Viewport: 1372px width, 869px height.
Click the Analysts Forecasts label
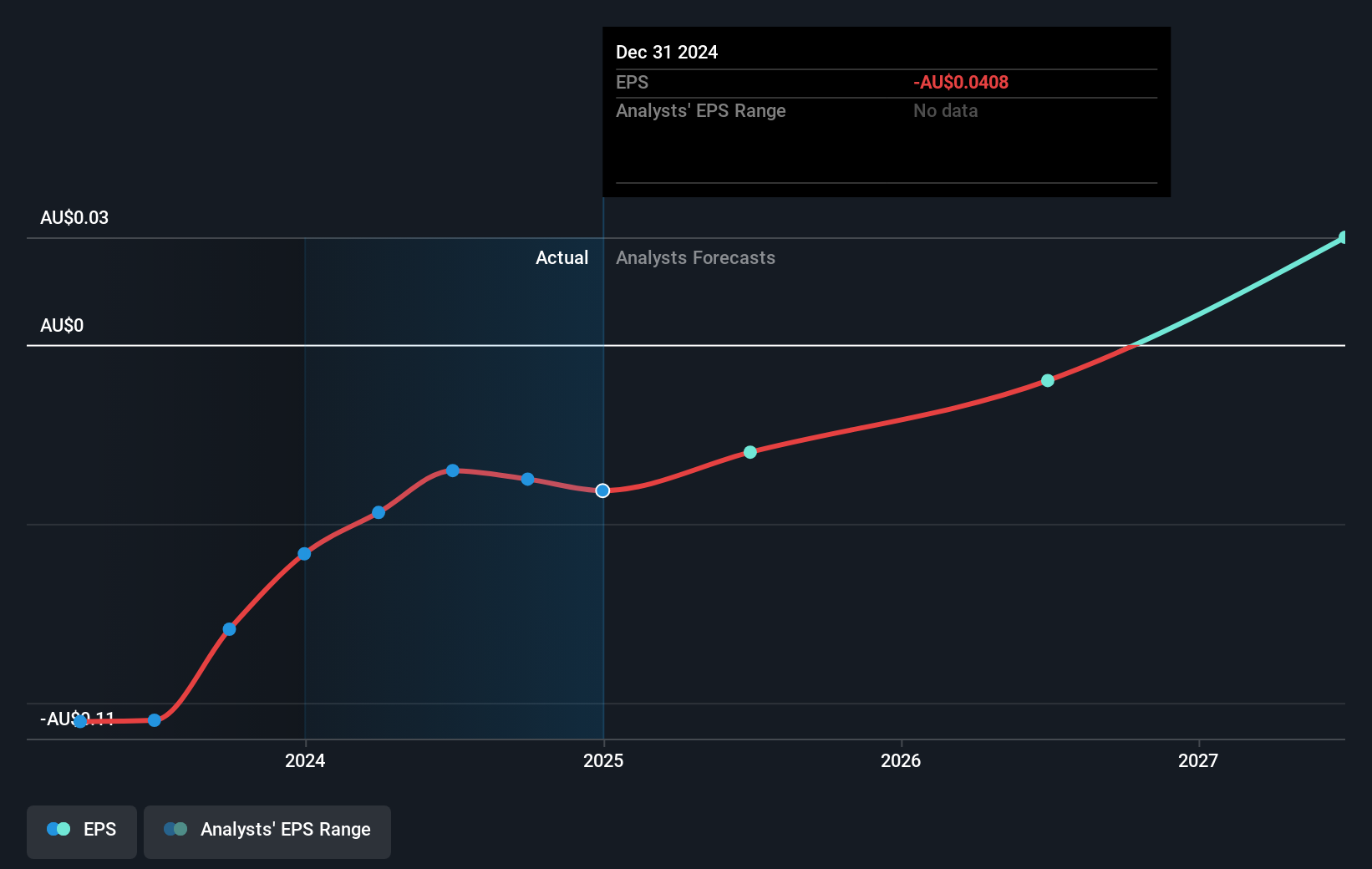(695, 257)
